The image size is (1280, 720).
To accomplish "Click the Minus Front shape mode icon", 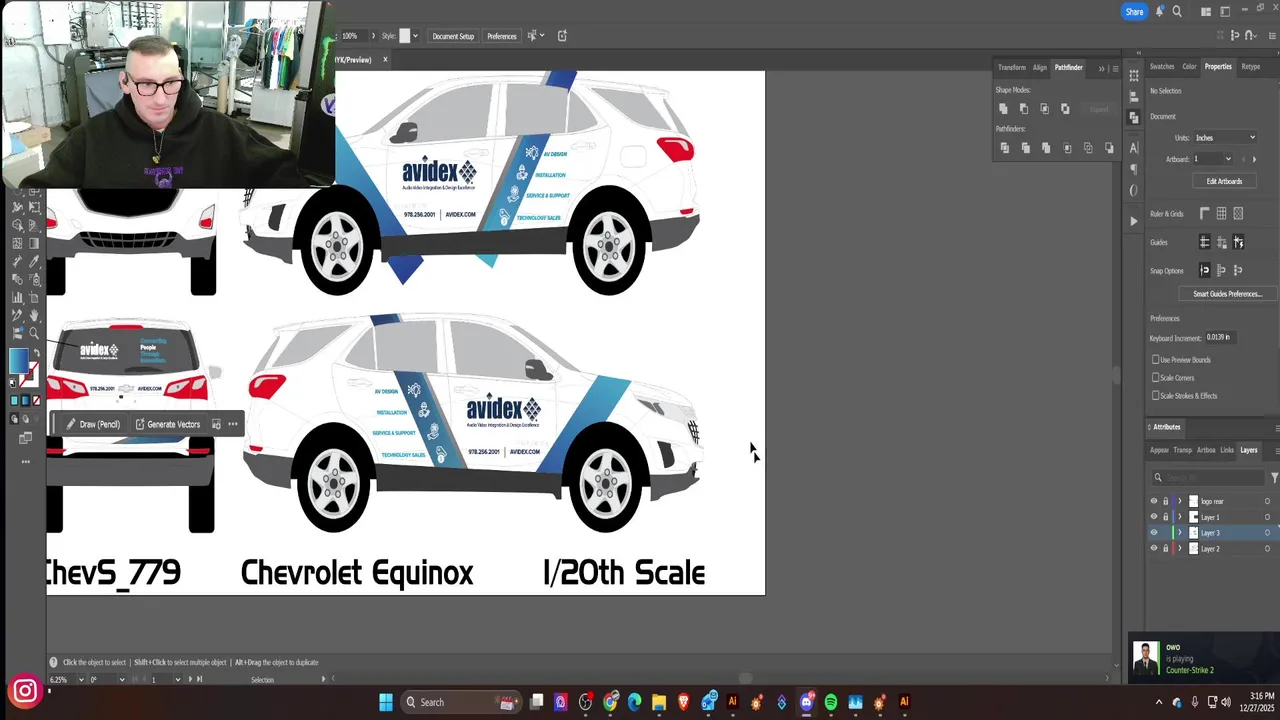I will pyautogui.click(x=1024, y=109).
